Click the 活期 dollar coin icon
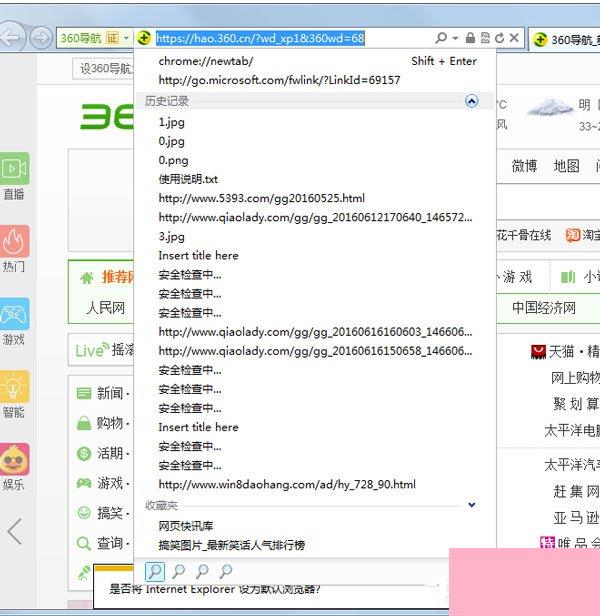Screen dimensions: 600x616 pos(84,453)
